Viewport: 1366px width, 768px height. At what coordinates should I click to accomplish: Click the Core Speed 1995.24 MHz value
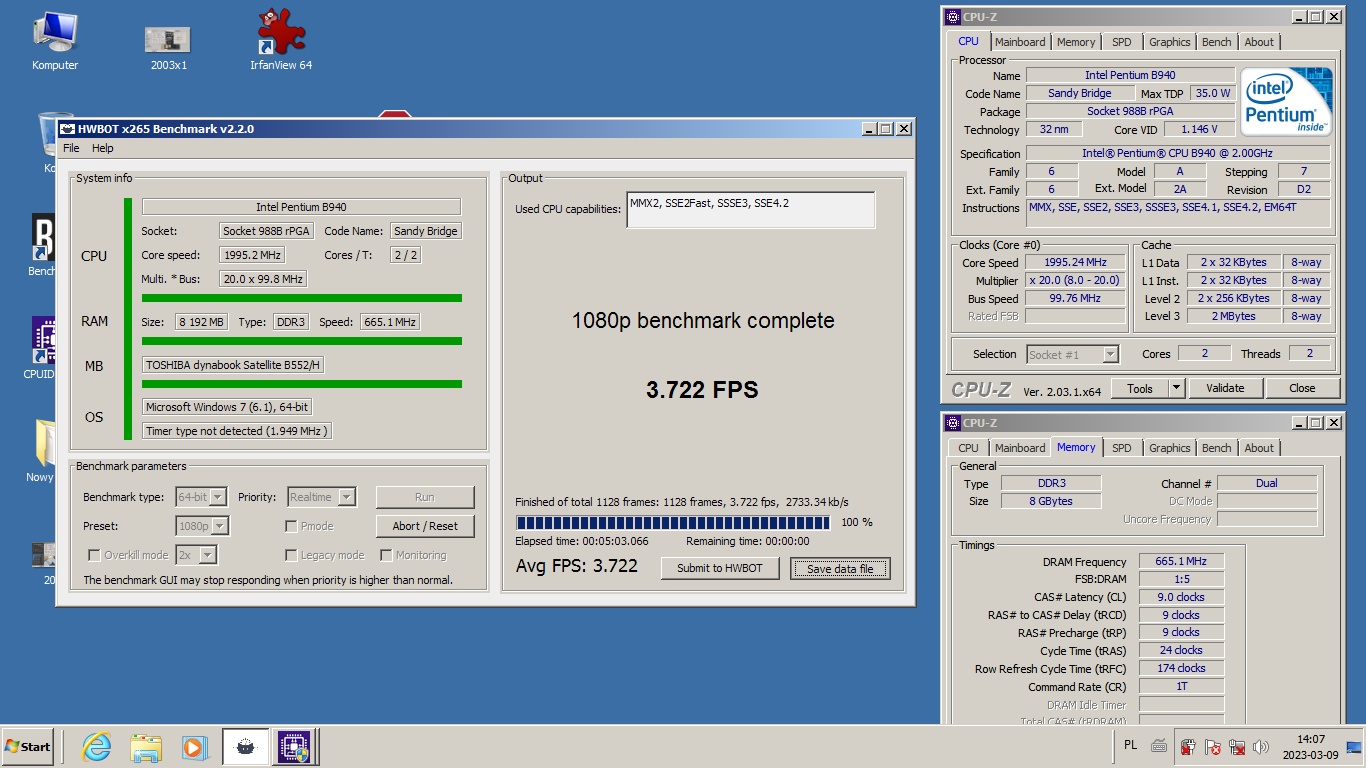click(x=1075, y=263)
